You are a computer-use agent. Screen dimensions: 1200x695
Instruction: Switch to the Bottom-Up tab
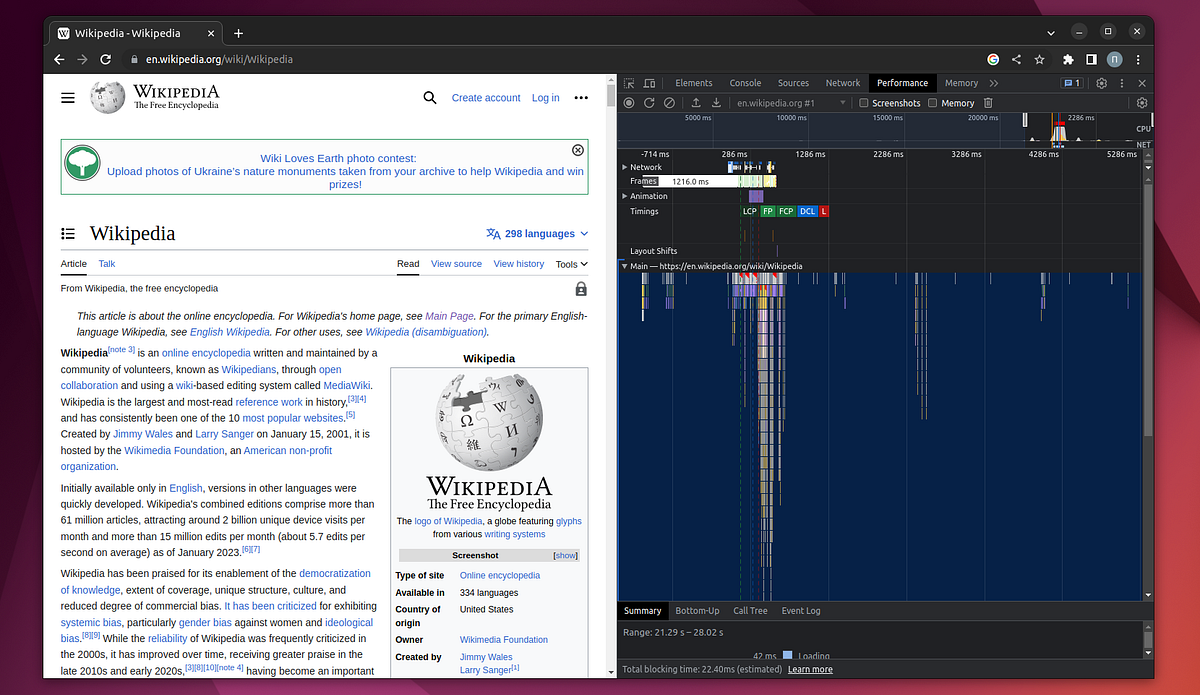[697, 611]
